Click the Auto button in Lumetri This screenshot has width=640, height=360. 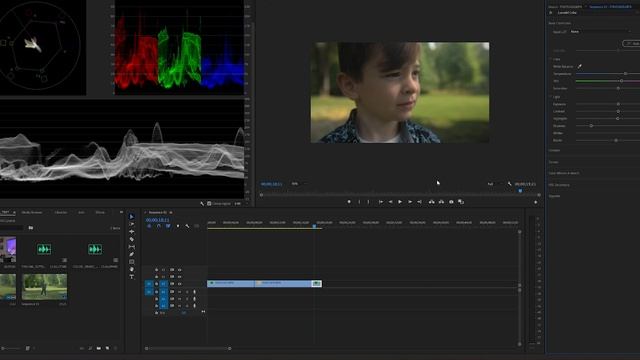[632, 43]
